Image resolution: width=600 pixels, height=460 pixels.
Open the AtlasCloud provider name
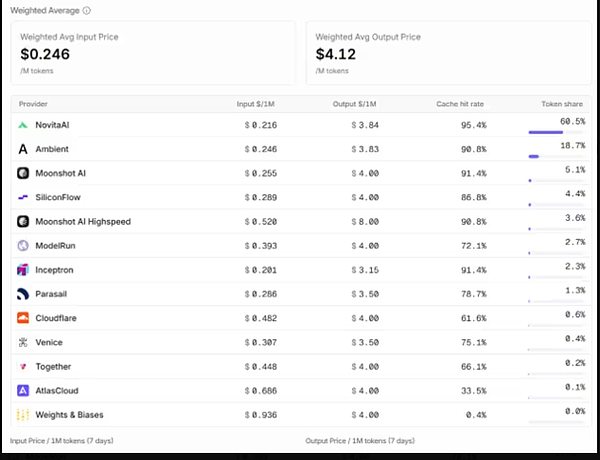pos(57,390)
